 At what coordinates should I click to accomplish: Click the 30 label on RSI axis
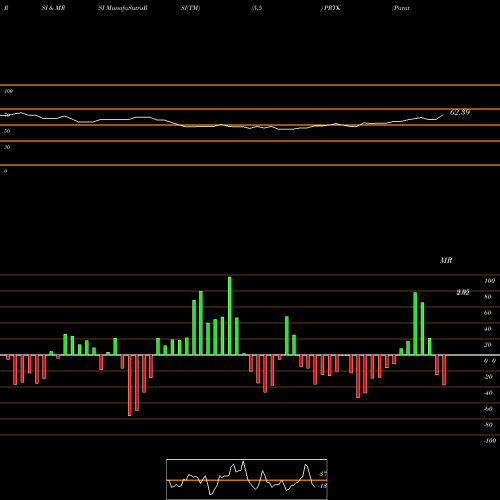7,147
